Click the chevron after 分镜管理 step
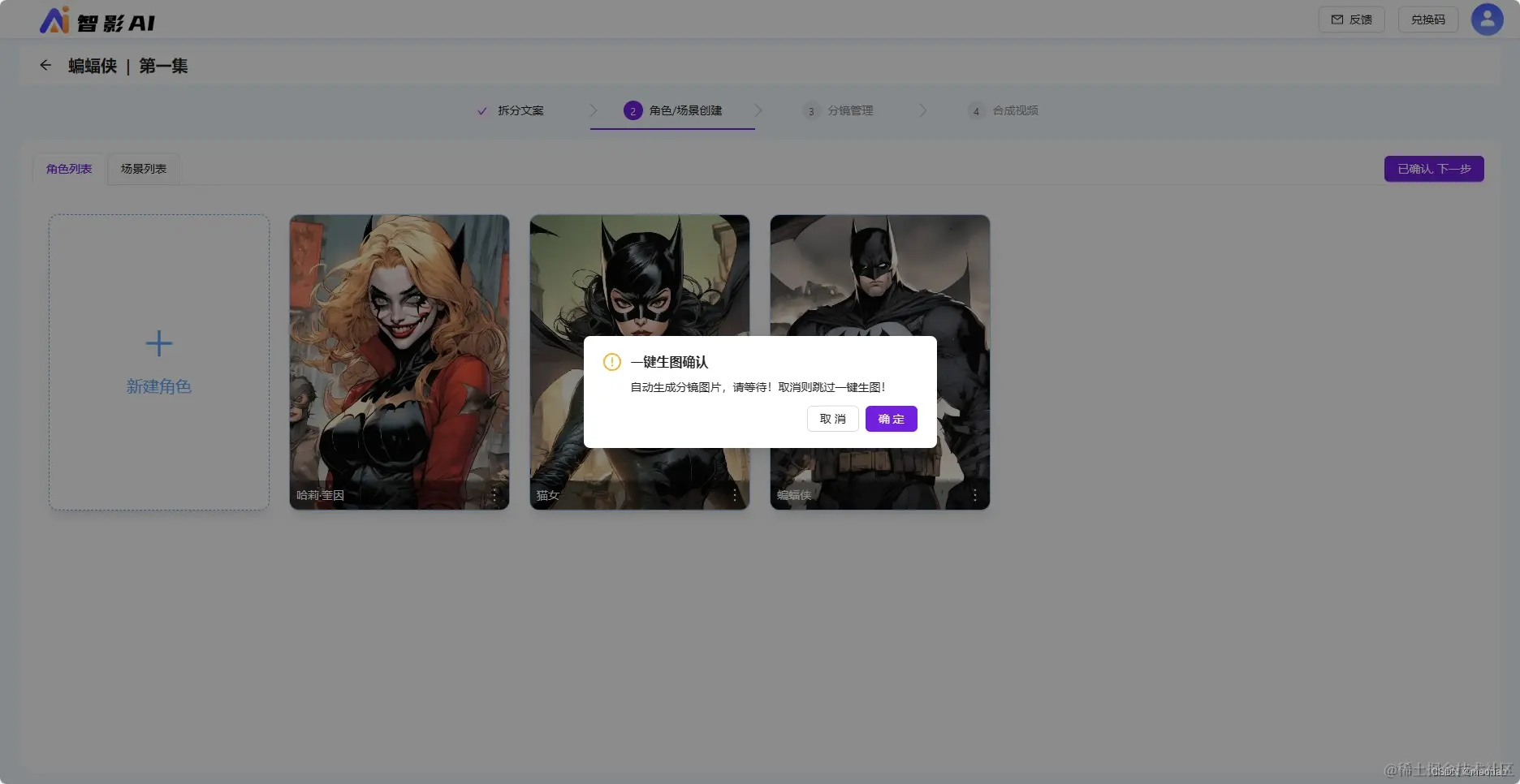 tap(923, 110)
